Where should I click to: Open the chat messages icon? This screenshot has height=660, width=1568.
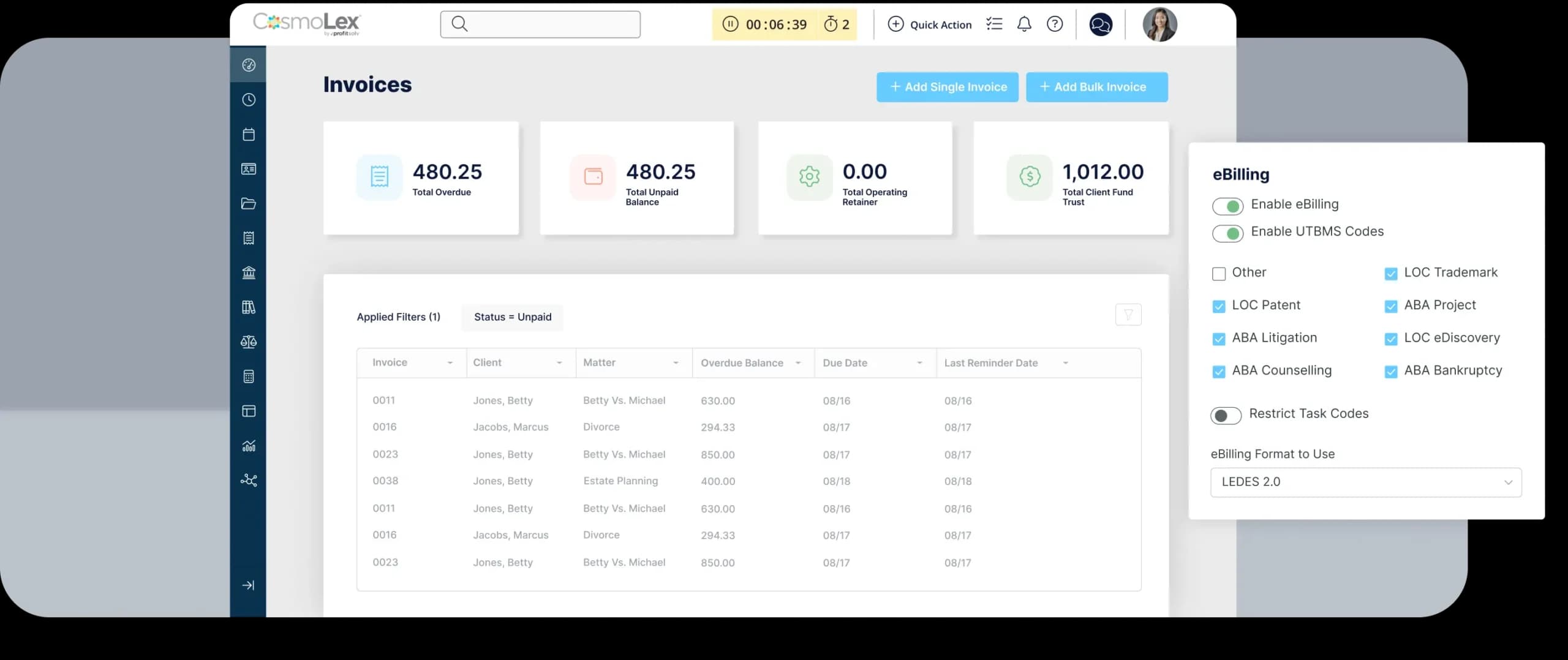point(1100,24)
